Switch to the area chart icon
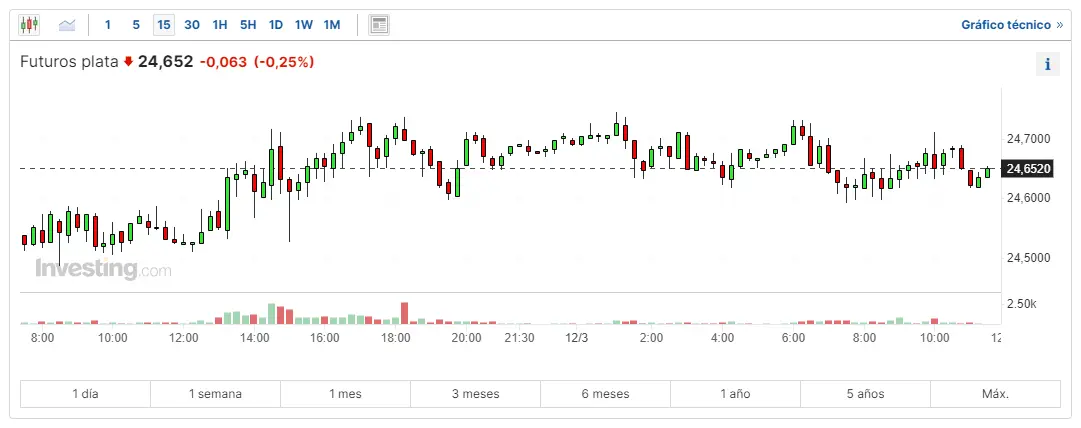Viewport: 1081px width, 428px height. [x=67, y=24]
